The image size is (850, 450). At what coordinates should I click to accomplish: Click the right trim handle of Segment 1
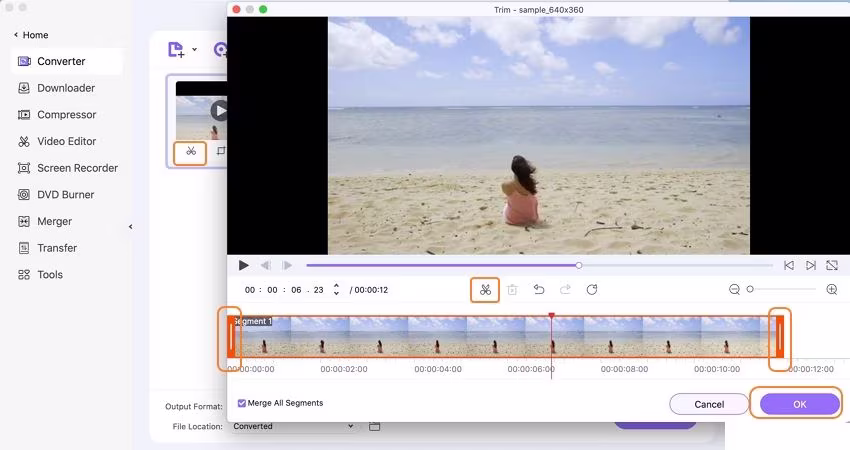[x=780, y=337]
